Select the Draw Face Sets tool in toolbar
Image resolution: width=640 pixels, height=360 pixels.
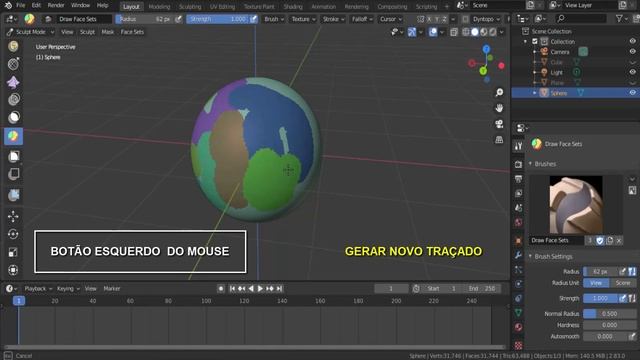pyautogui.click(x=13, y=136)
